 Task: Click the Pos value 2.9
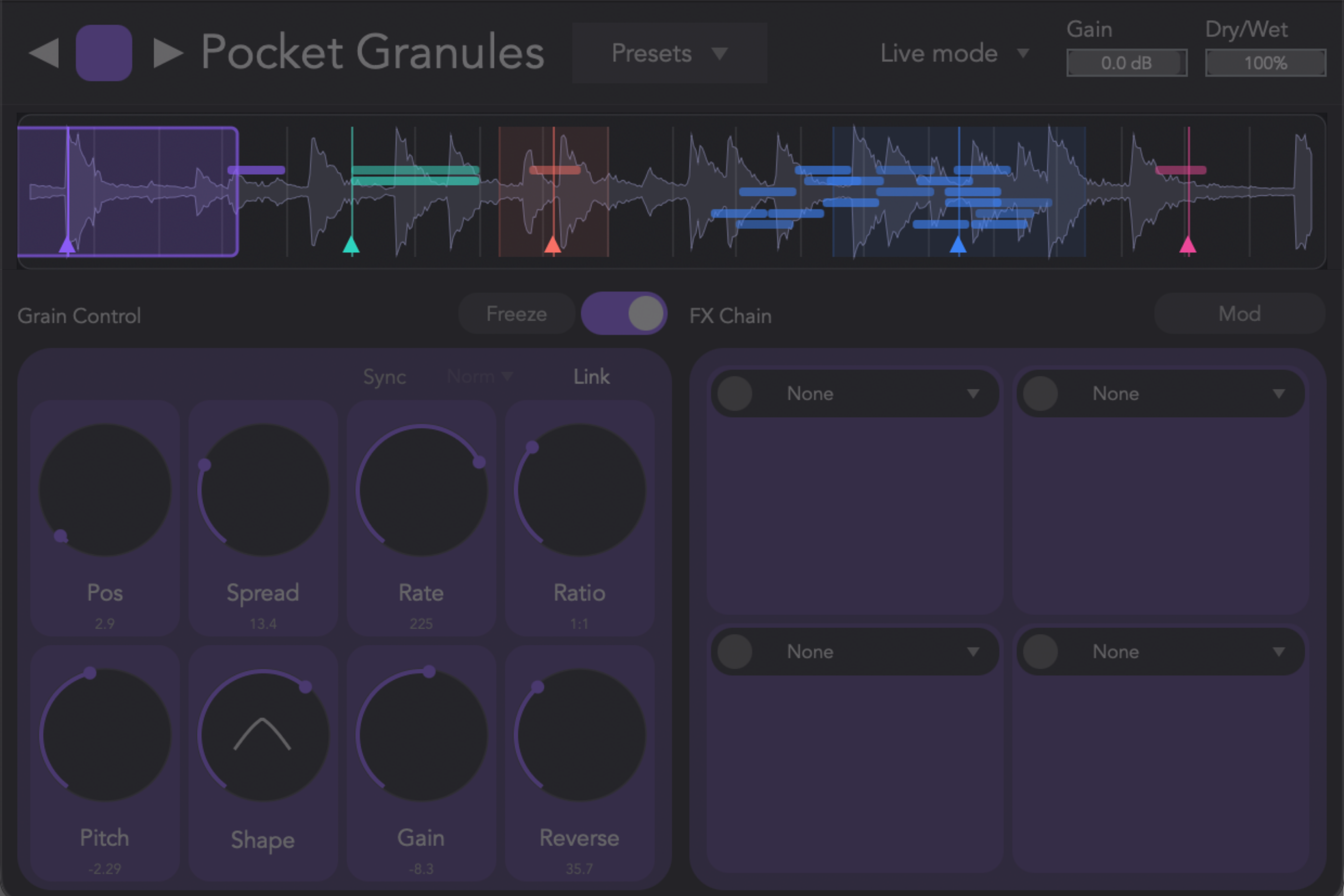pyautogui.click(x=105, y=623)
